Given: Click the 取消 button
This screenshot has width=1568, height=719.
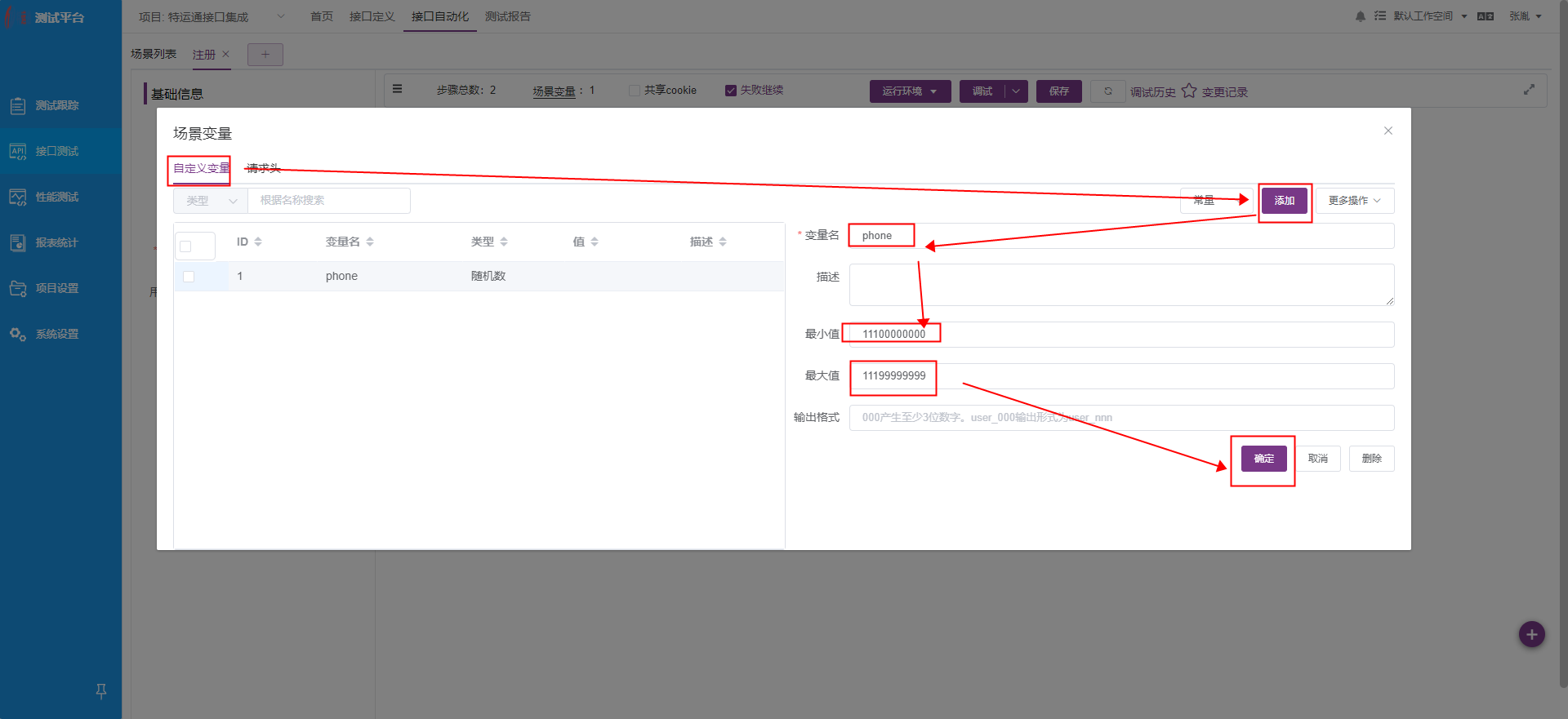Looking at the screenshot, I should coord(1318,459).
